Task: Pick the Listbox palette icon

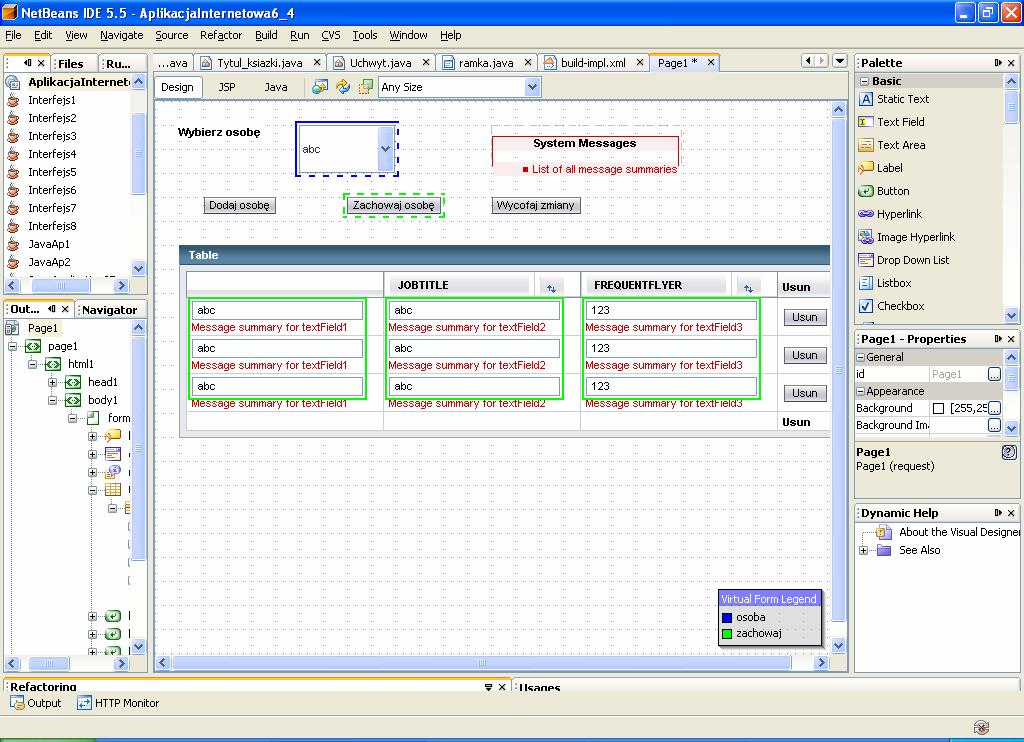Action: point(865,283)
